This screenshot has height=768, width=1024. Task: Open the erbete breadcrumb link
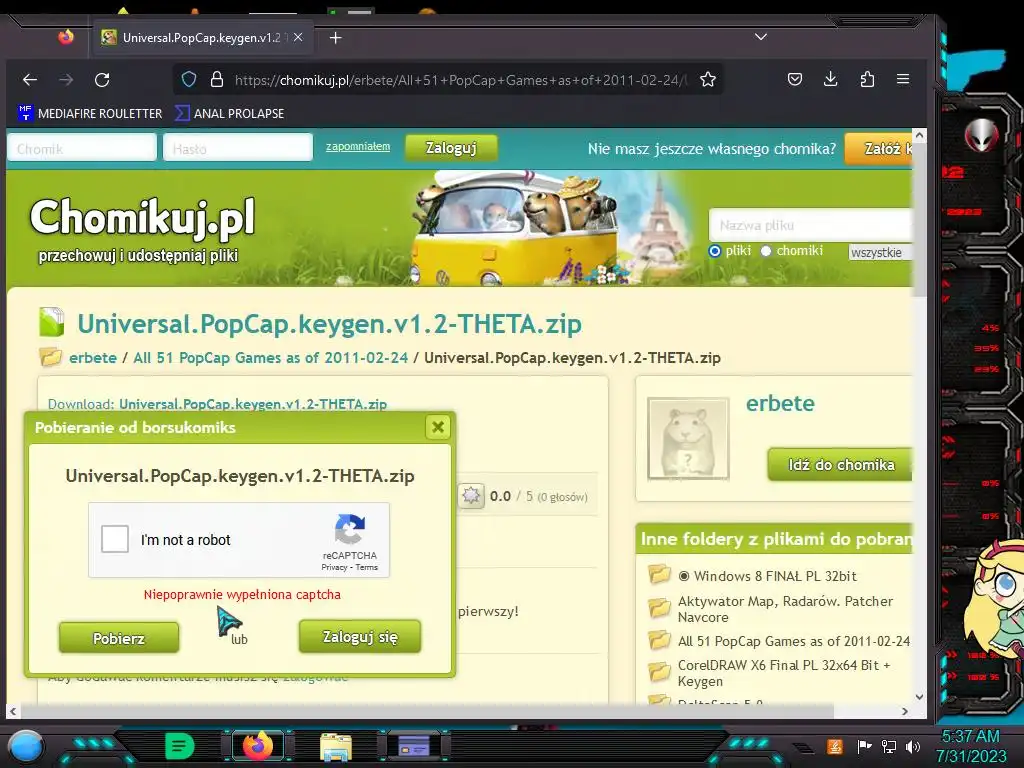coord(93,358)
